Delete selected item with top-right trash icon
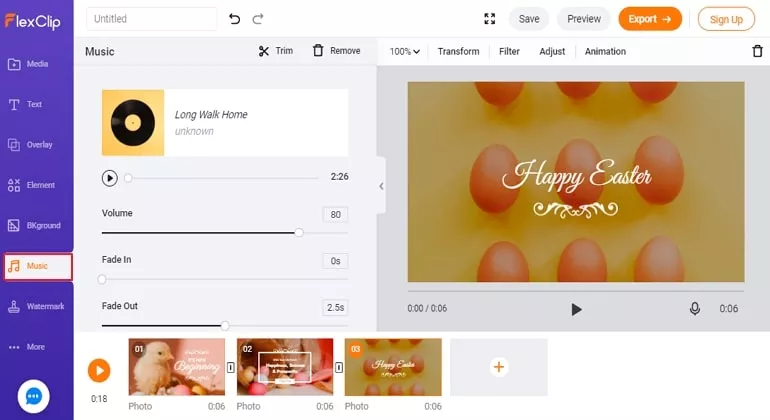Screen dimensions: 770x420 click(757, 51)
